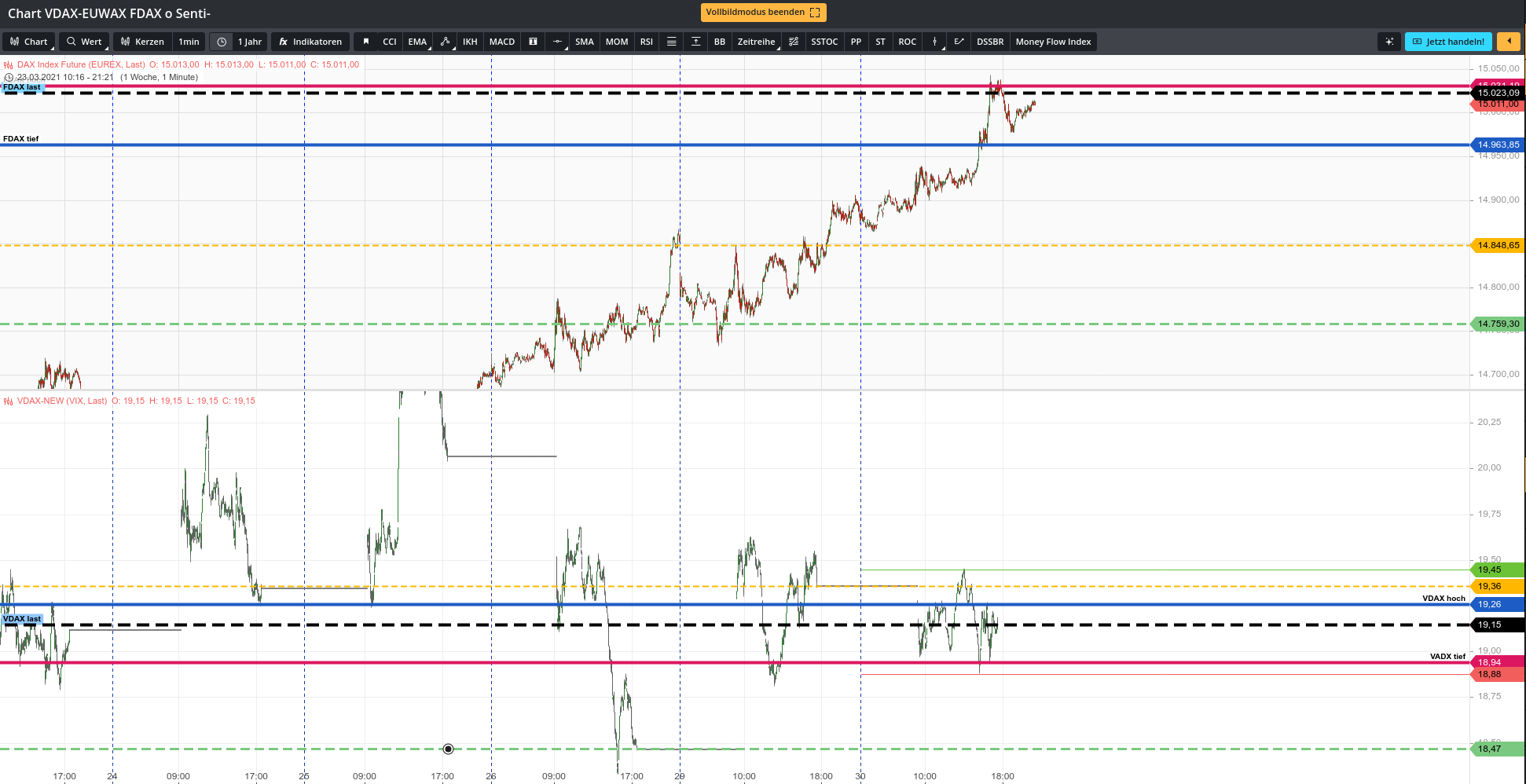Click the magic wand icon near Jetzt handeln
Image resolution: width=1526 pixels, height=784 pixels.
(1389, 41)
